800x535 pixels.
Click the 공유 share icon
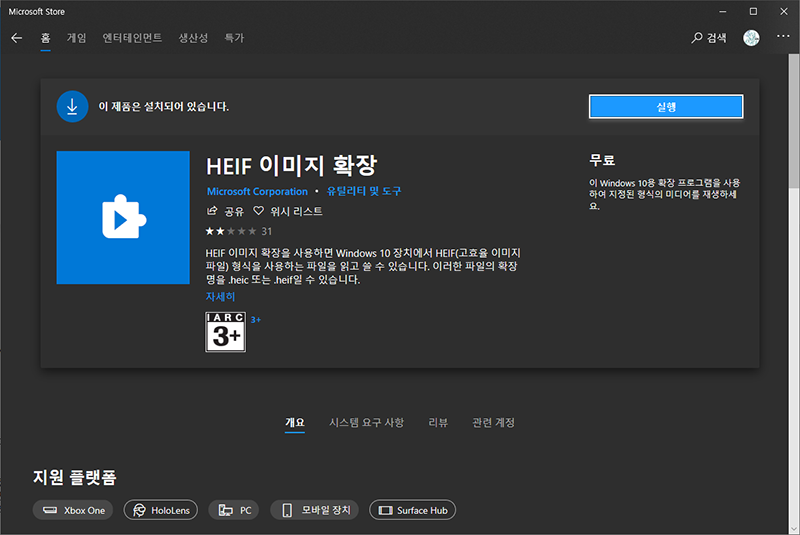pyautogui.click(x=212, y=211)
